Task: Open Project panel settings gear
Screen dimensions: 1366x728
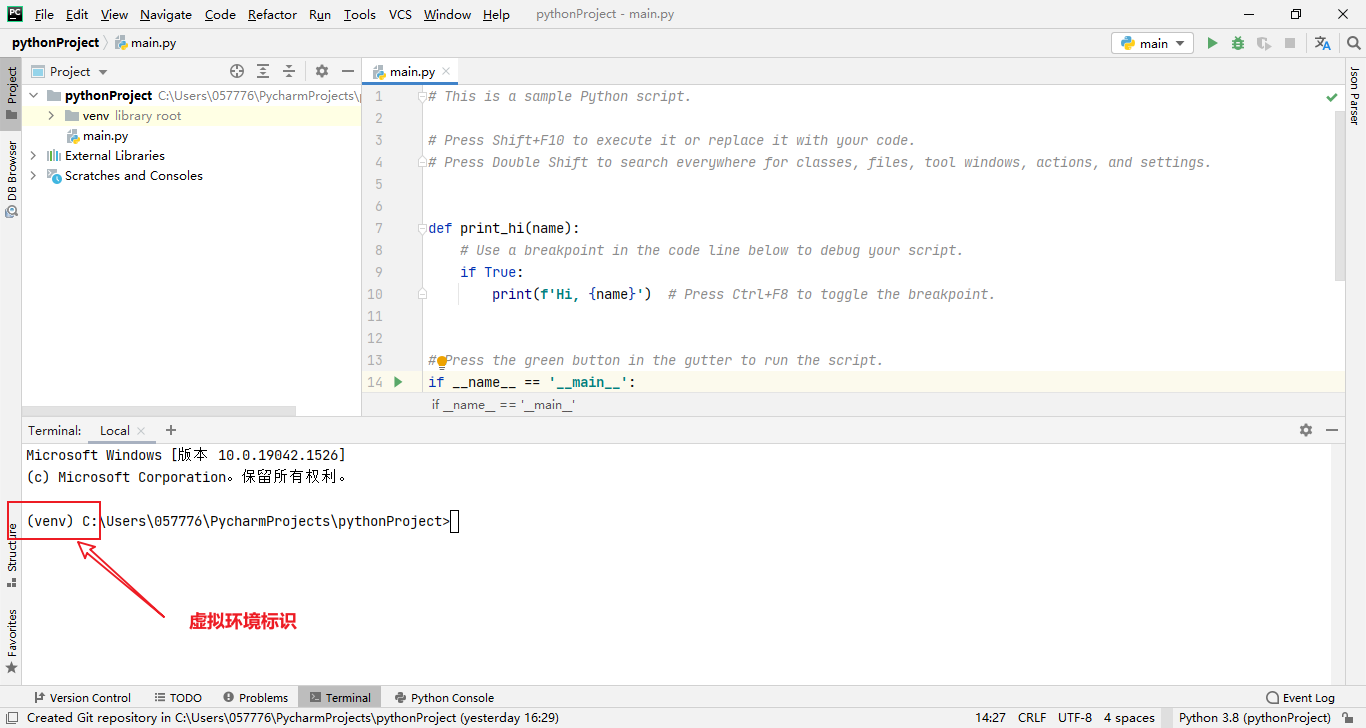Action: (x=322, y=71)
